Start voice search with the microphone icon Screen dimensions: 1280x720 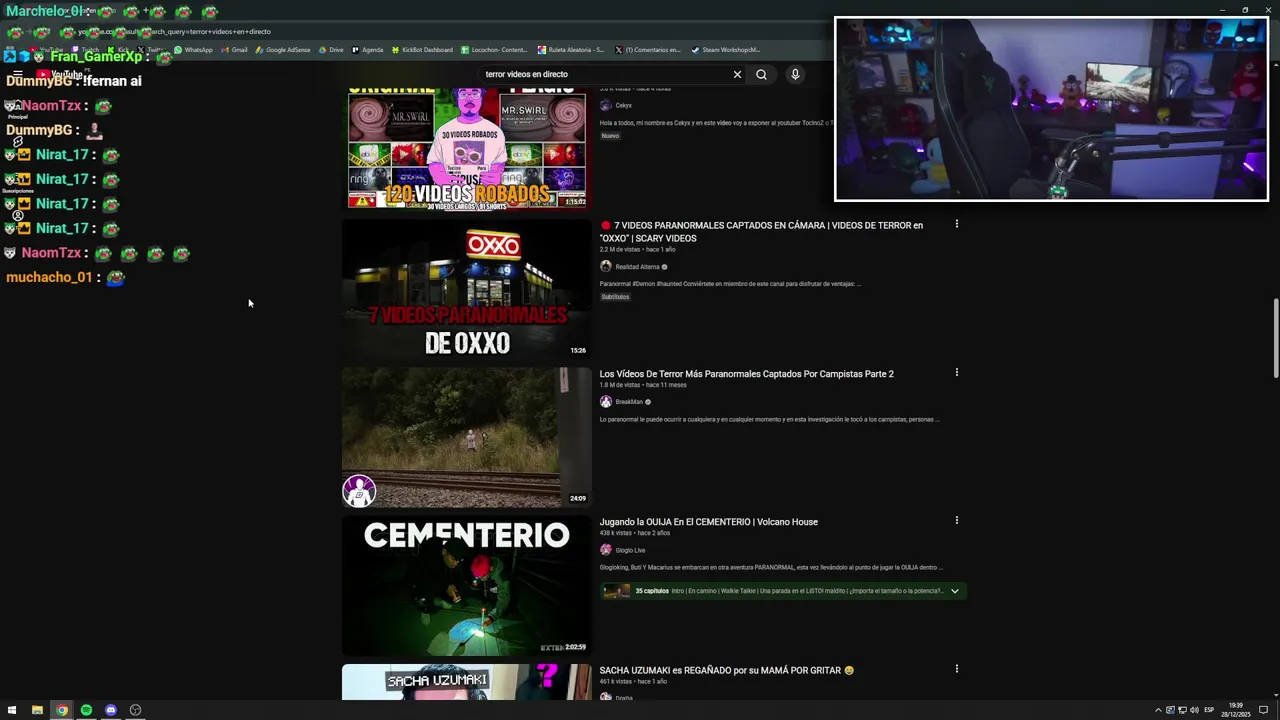coord(795,74)
